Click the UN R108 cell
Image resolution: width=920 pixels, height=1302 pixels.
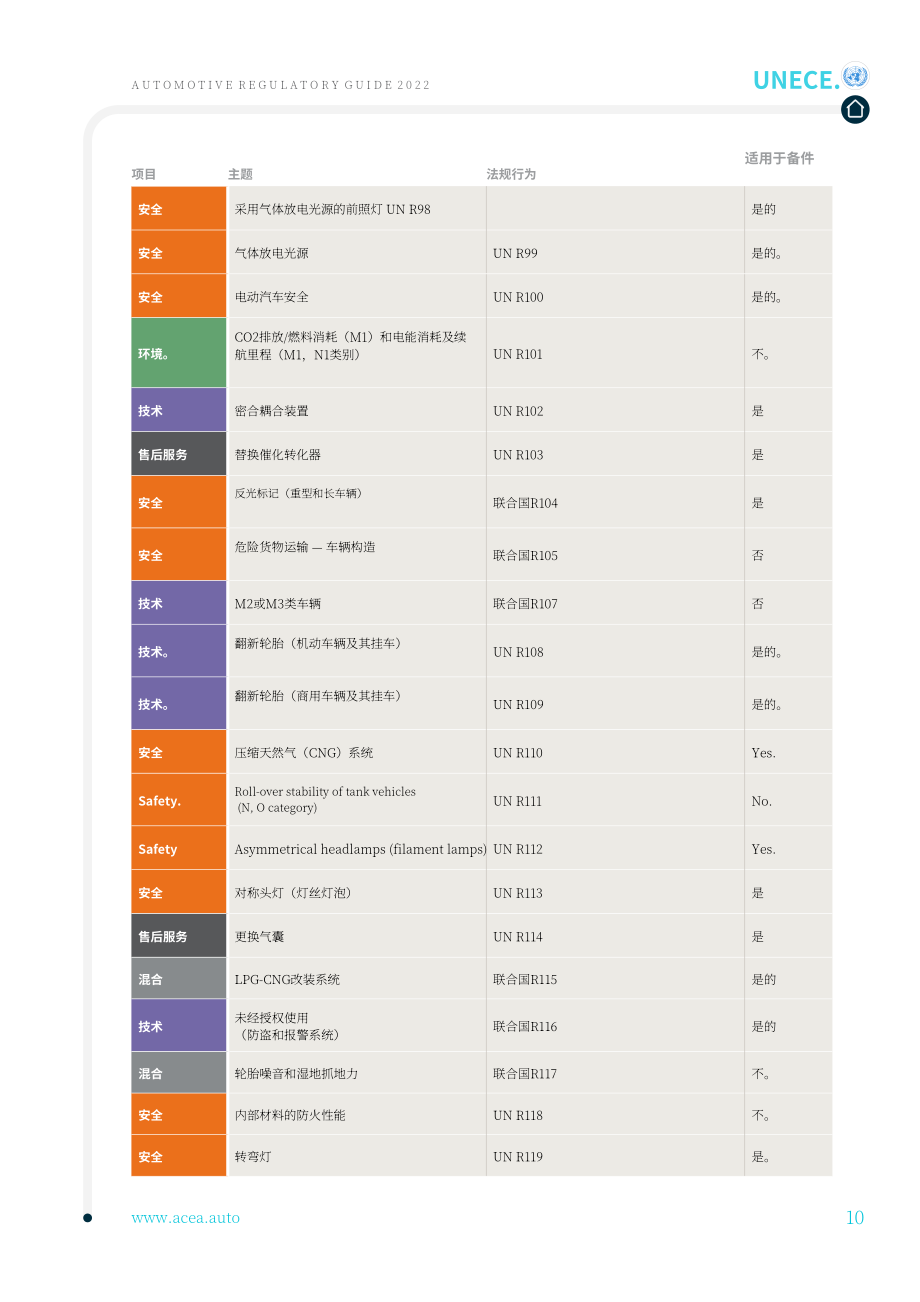tap(615, 651)
